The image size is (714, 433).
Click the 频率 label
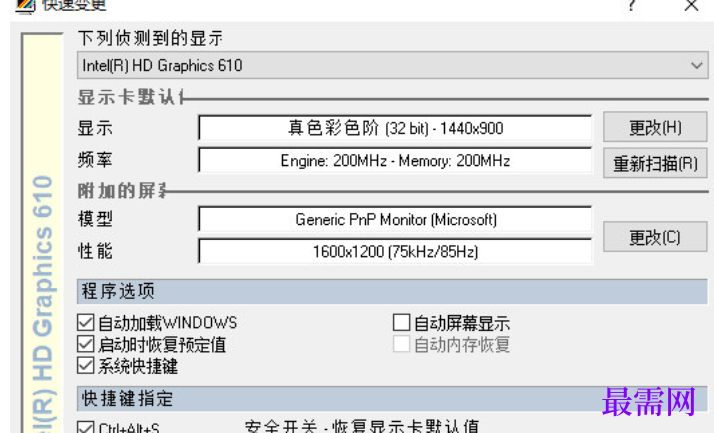tap(95, 160)
